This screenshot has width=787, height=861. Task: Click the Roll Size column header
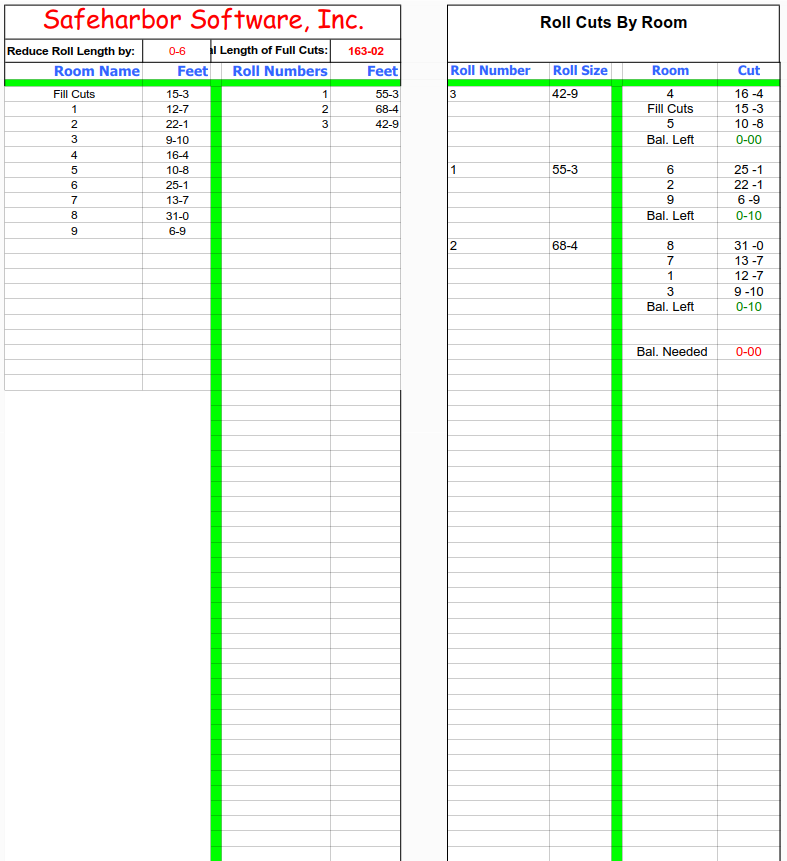(580, 71)
